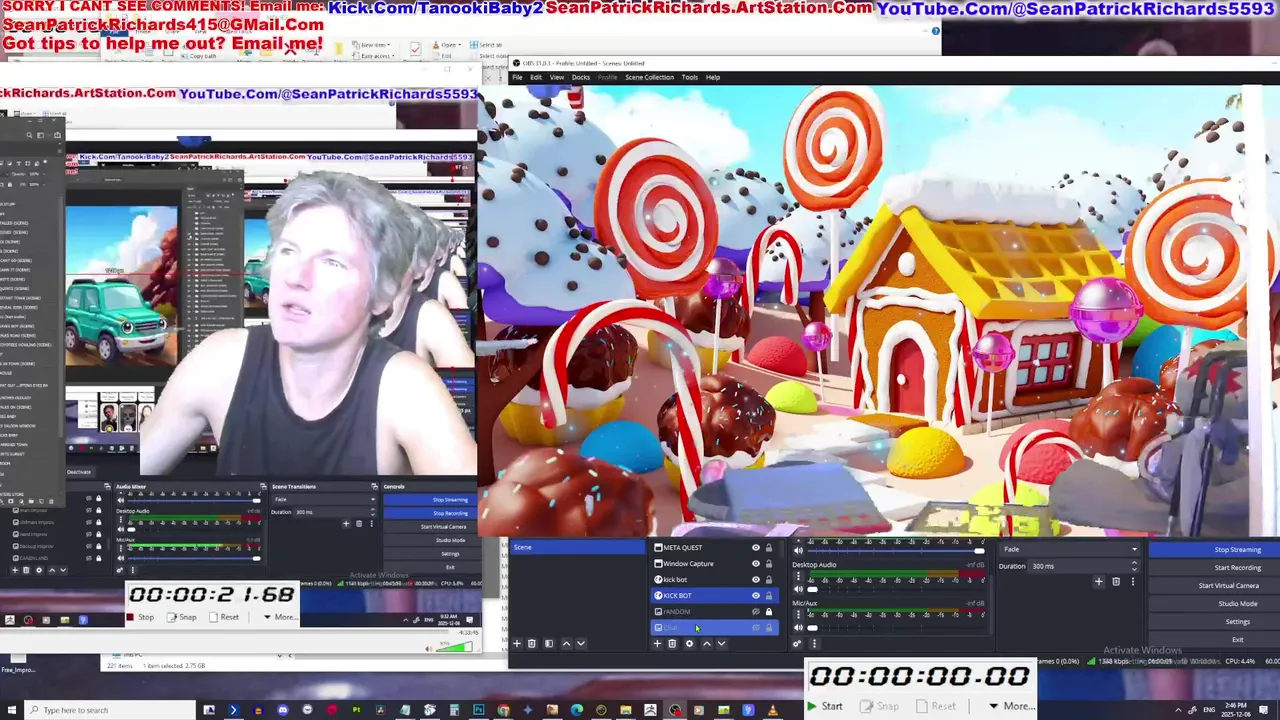Toggle visibility of lowercase kick bot source
Viewport: 1280px width, 720px height.
coord(756,580)
